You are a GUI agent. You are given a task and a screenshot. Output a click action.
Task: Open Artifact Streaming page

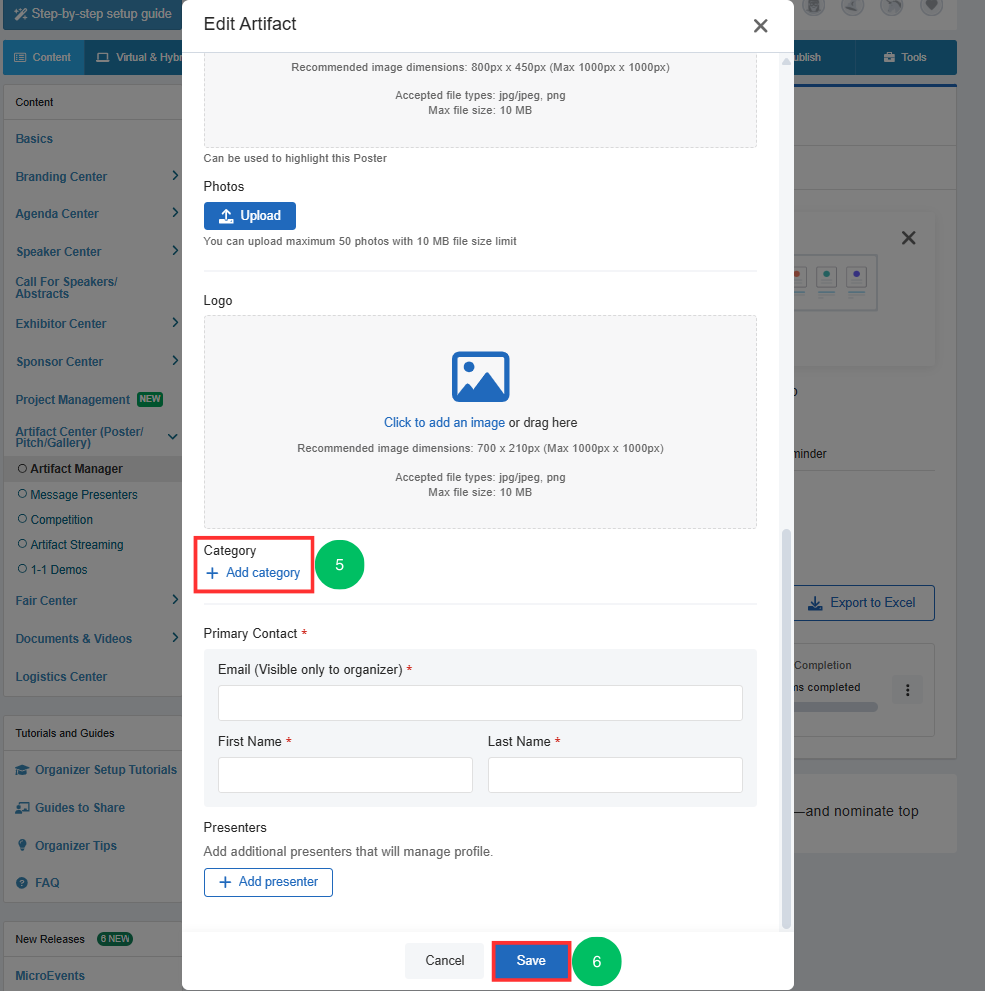pos(77,545)
